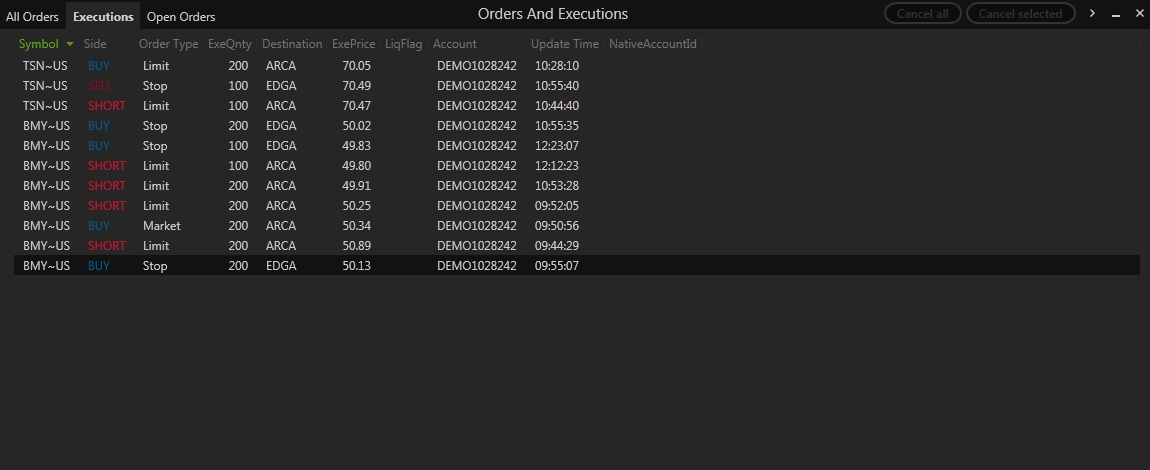Minimize the Orders And Executions window
This screenshot has width=1150, height=470.
1116,14
